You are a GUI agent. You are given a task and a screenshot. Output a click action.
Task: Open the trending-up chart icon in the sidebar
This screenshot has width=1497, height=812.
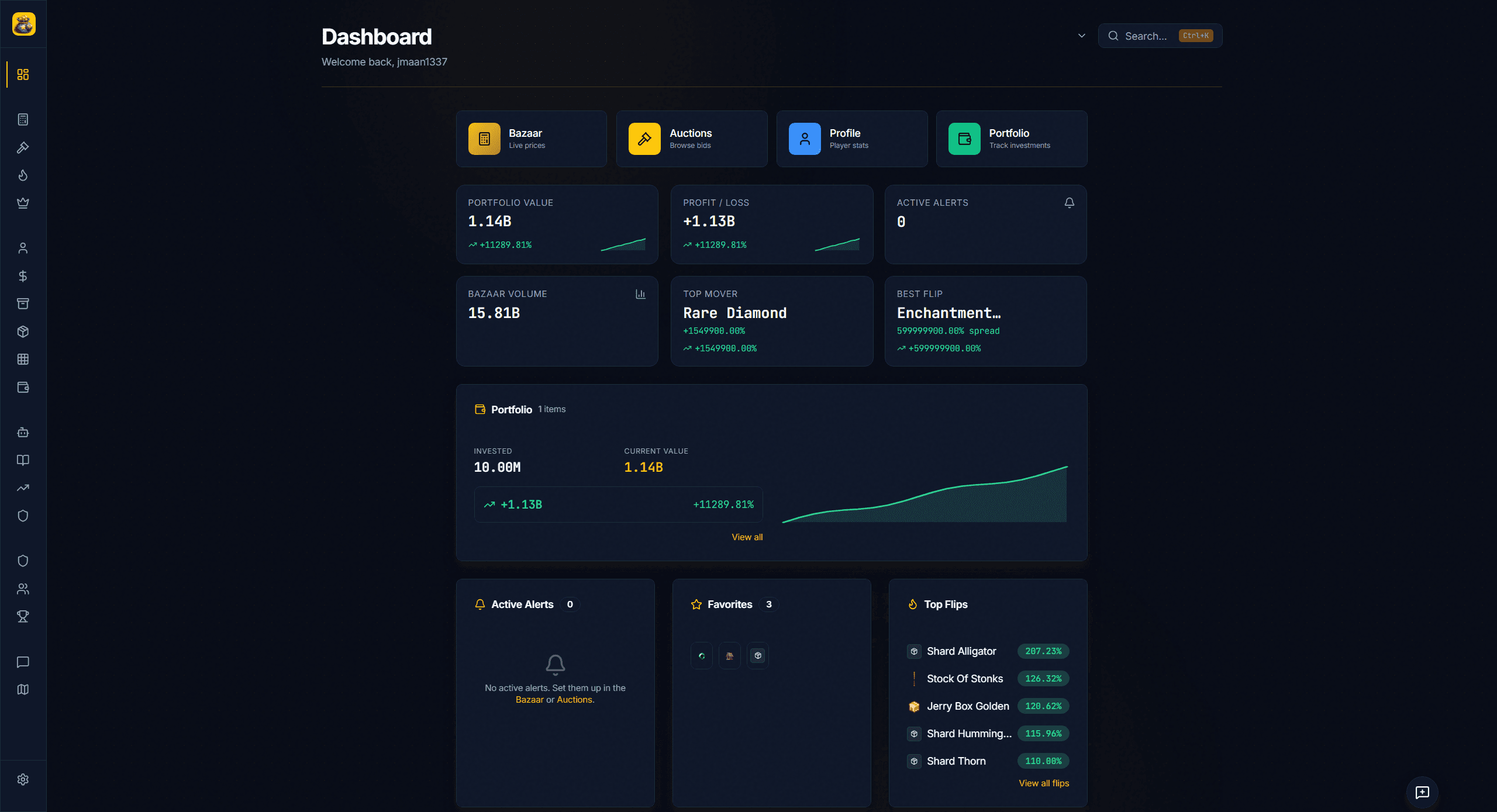click(23, 488)
